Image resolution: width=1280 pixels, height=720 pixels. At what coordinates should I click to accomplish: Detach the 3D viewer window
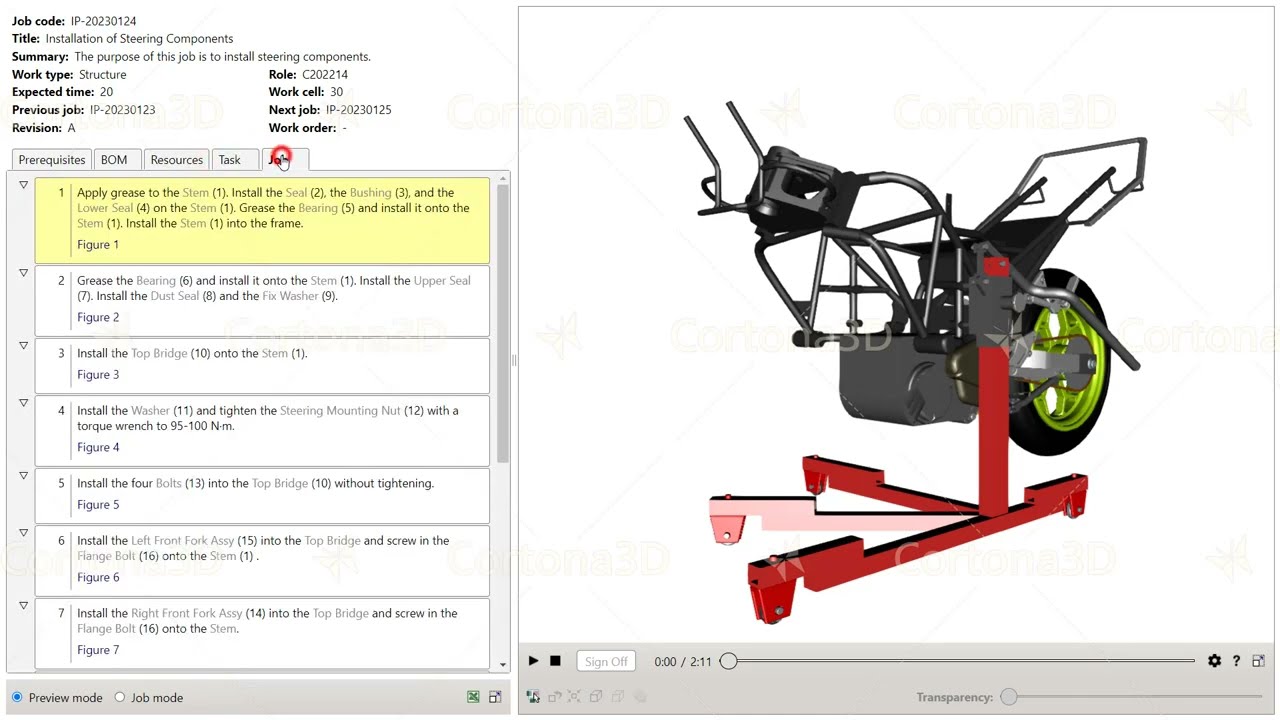coord(1258,661)
